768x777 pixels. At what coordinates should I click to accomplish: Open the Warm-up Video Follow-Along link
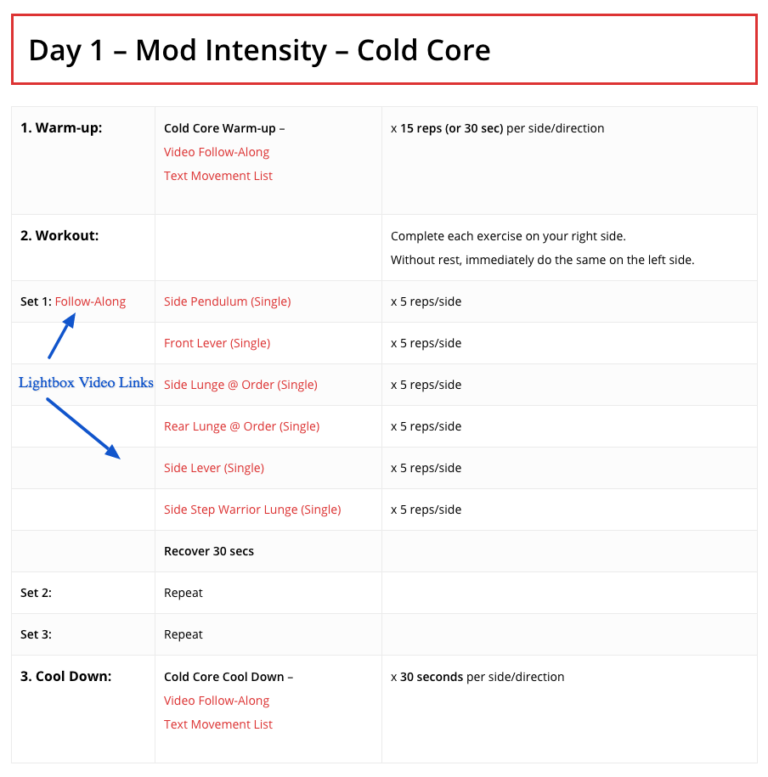pos(216,152)
